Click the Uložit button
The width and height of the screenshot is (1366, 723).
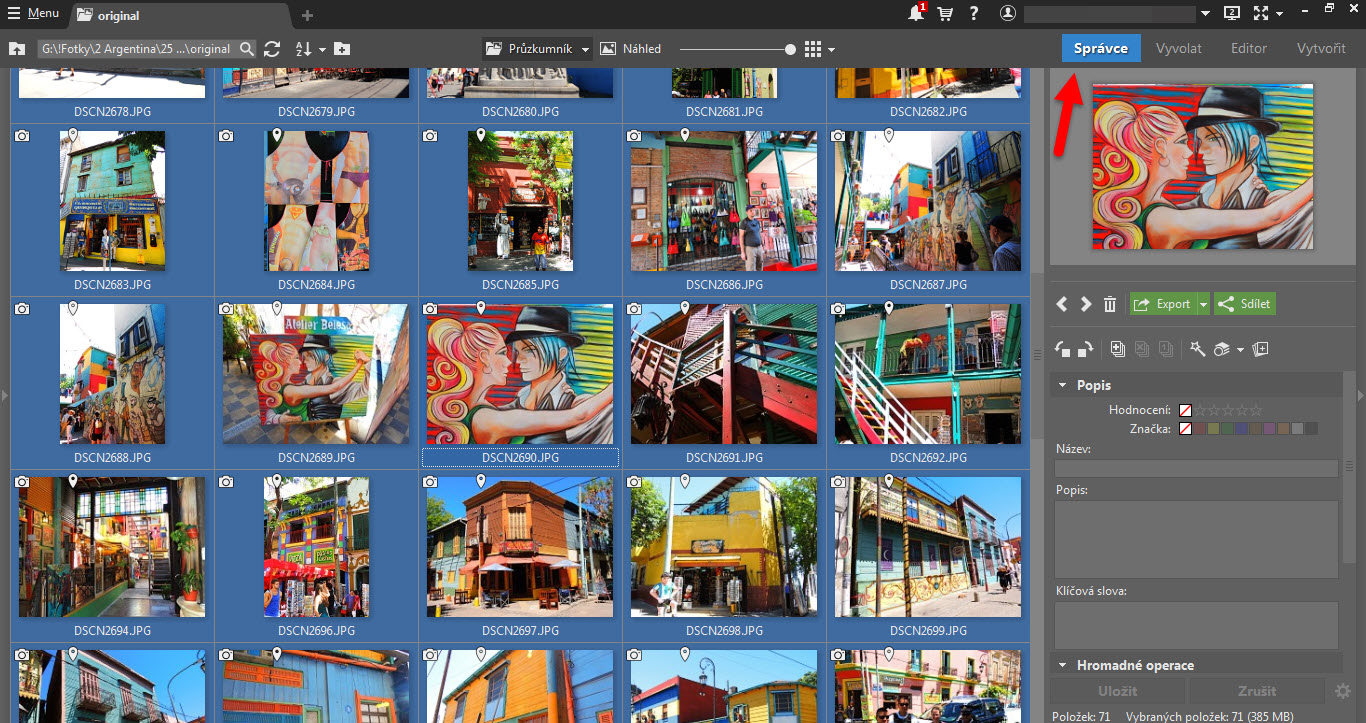[1117, 690]
